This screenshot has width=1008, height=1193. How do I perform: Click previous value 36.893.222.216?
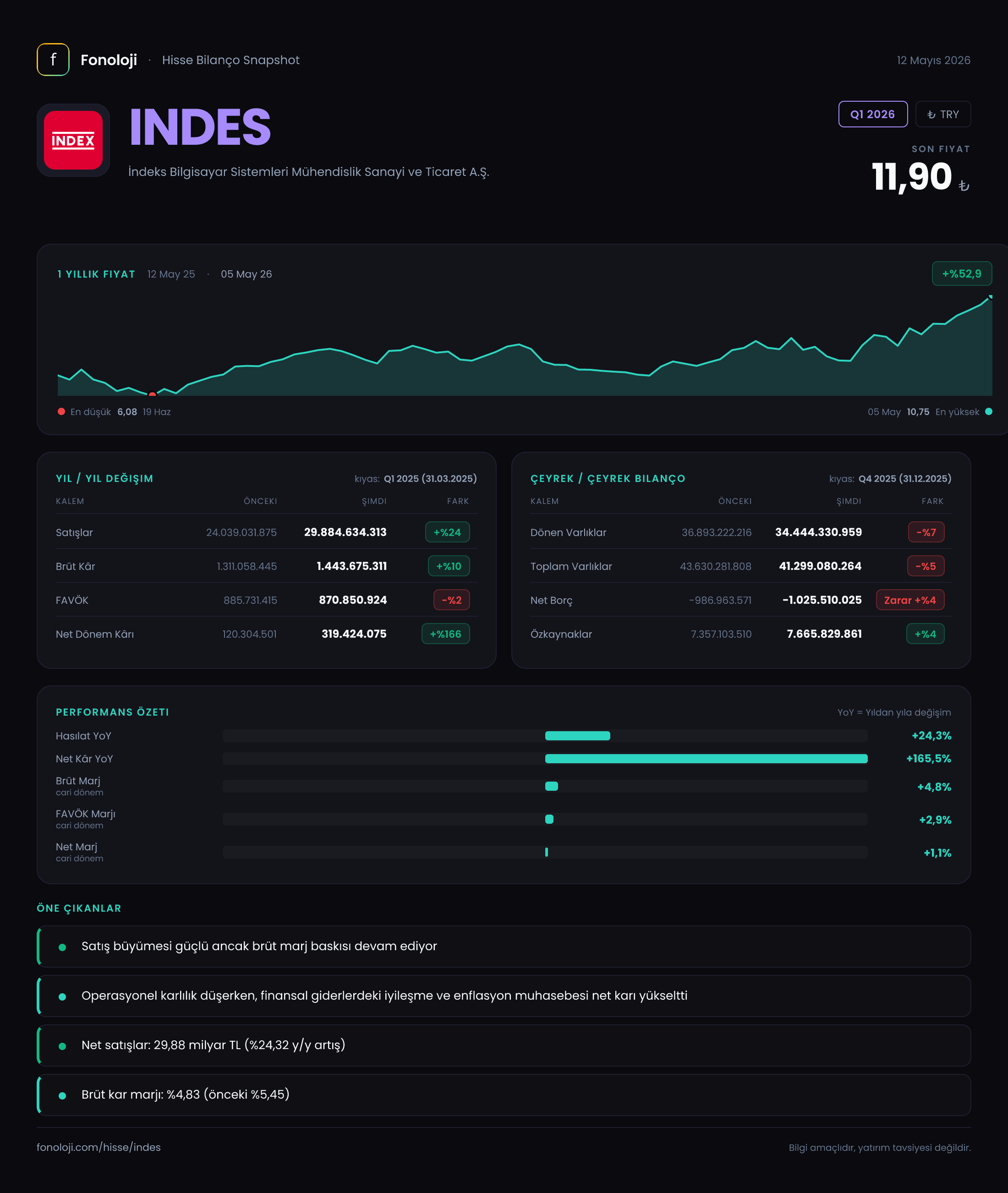click(x=717, y=532)
